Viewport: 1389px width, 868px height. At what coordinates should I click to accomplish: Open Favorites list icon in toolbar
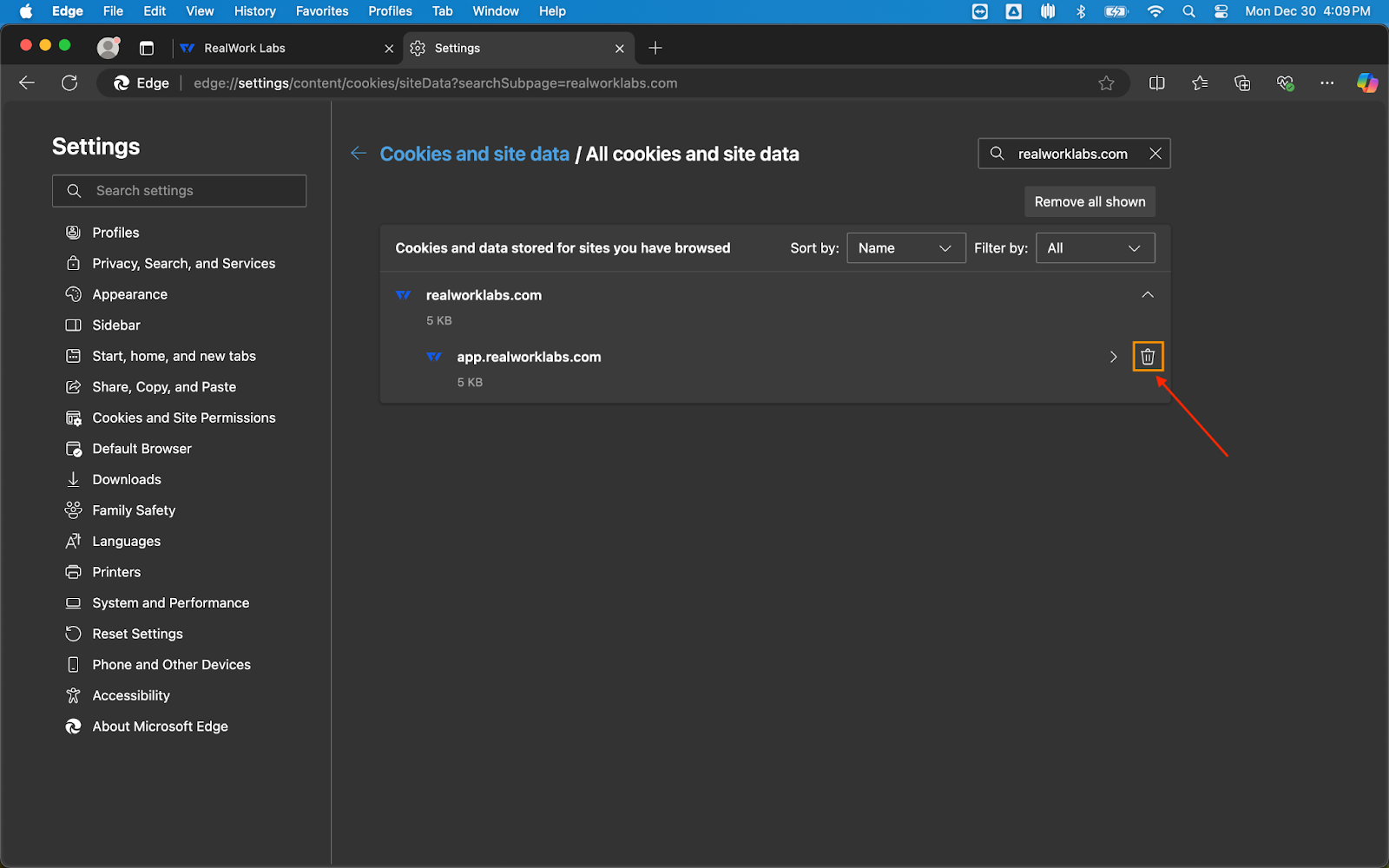point(1200,83)
